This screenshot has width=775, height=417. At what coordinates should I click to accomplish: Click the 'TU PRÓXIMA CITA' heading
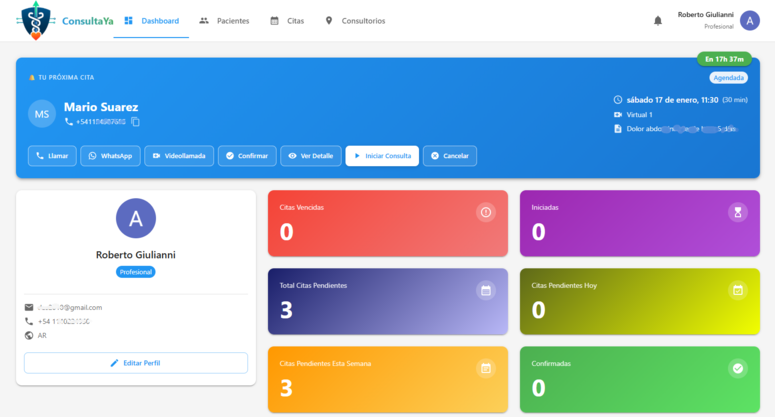(x=66, y=78)
